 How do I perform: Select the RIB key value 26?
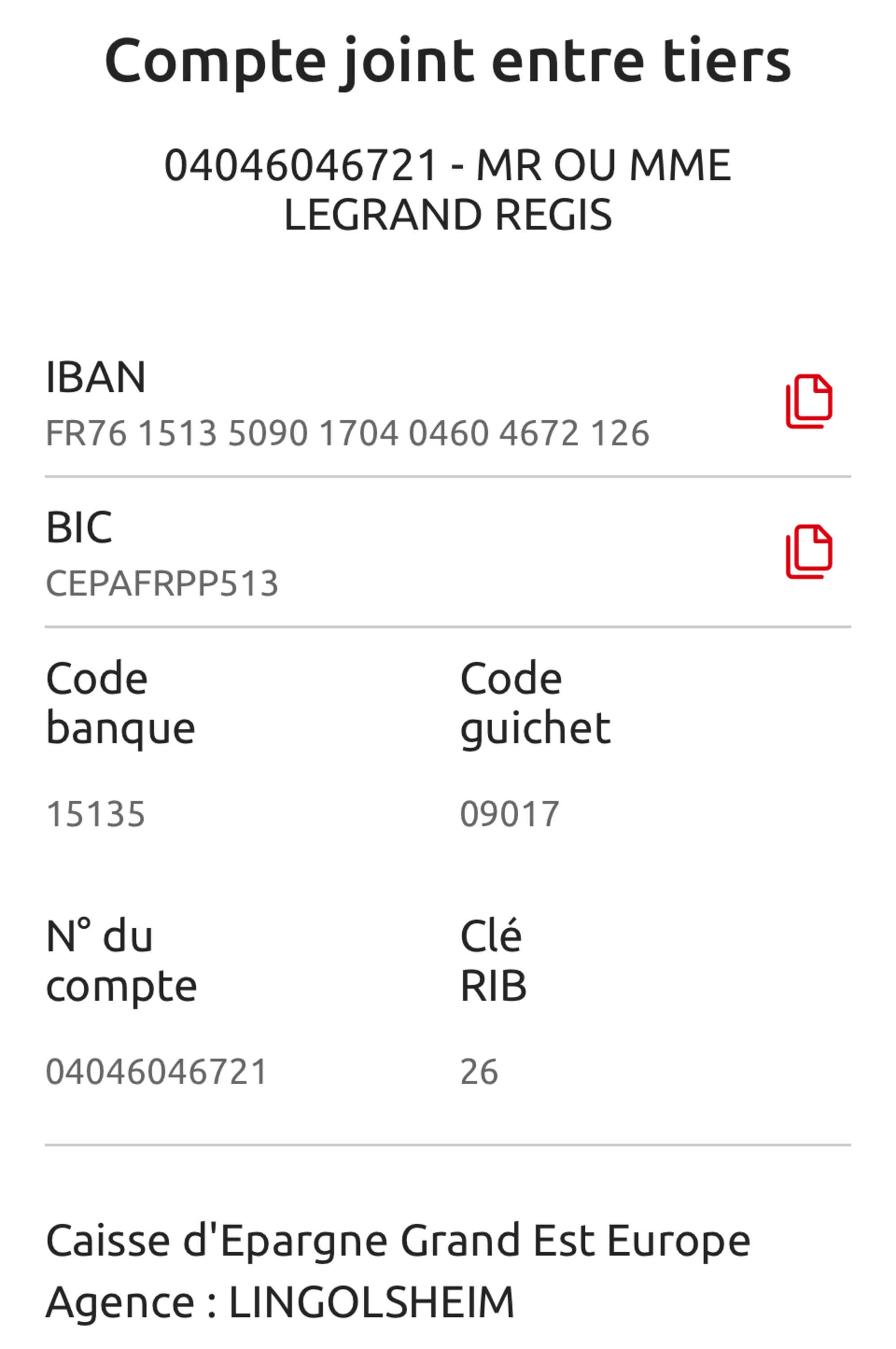tap(479, 1072)
